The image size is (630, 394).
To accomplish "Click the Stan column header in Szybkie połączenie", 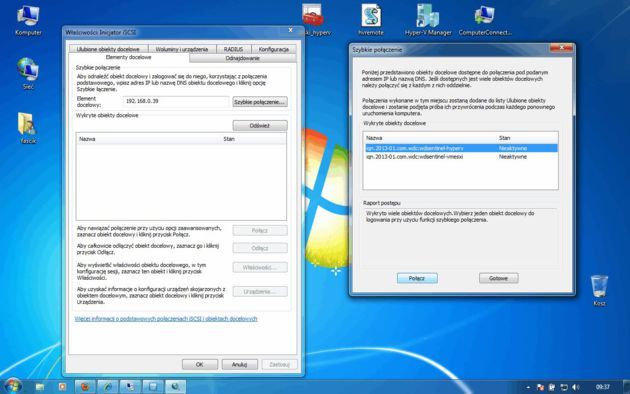I will [x=527, y=138].
